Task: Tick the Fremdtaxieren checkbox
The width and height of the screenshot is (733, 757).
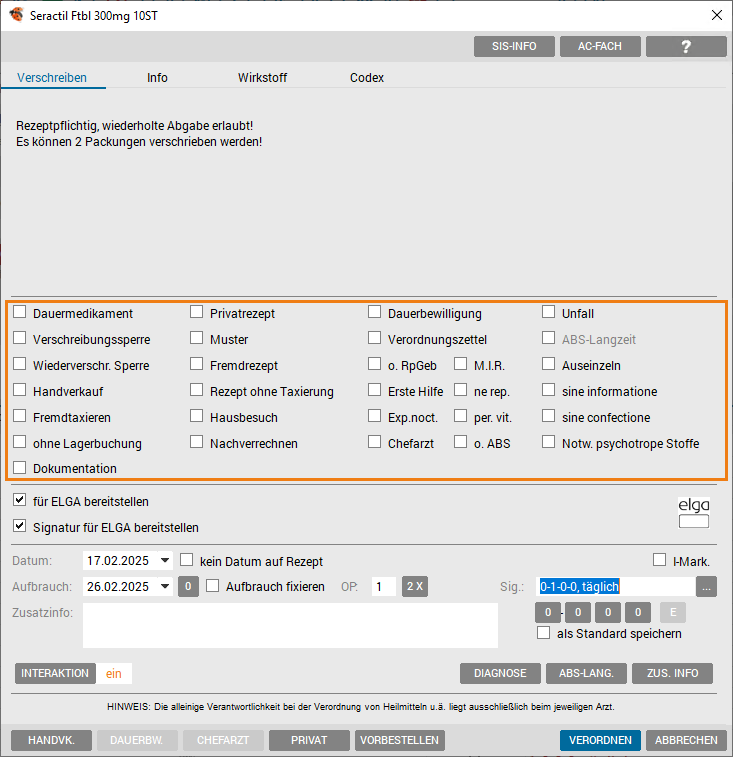Action: [x=19, y=416]
